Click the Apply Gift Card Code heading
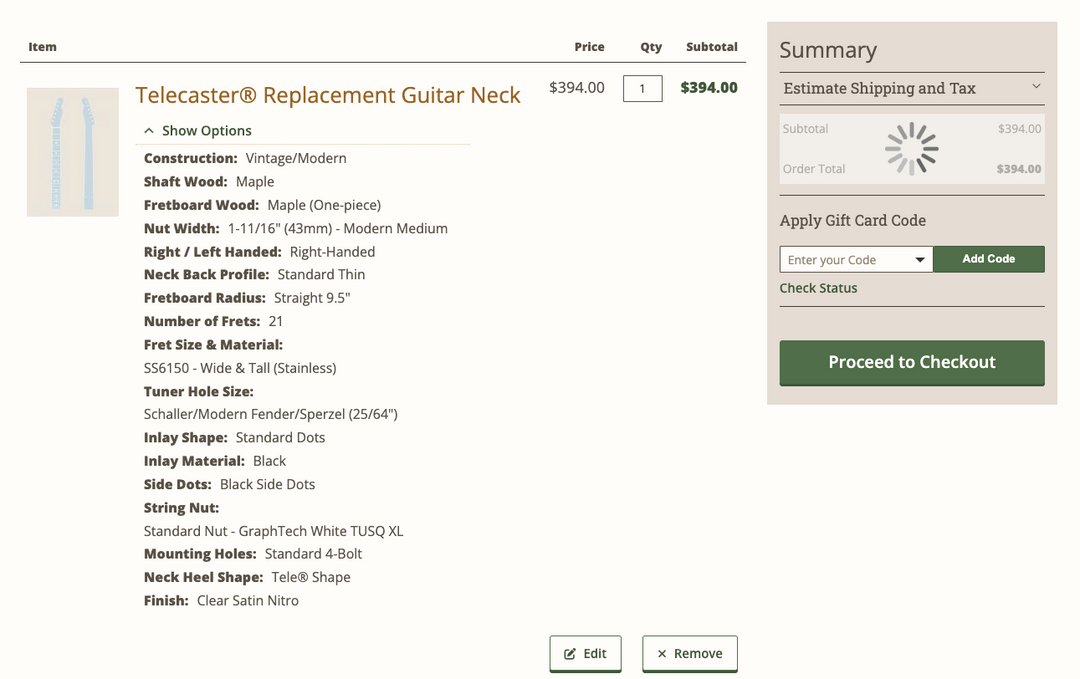Screen dimensions: 1080x679 pos(853,220)
